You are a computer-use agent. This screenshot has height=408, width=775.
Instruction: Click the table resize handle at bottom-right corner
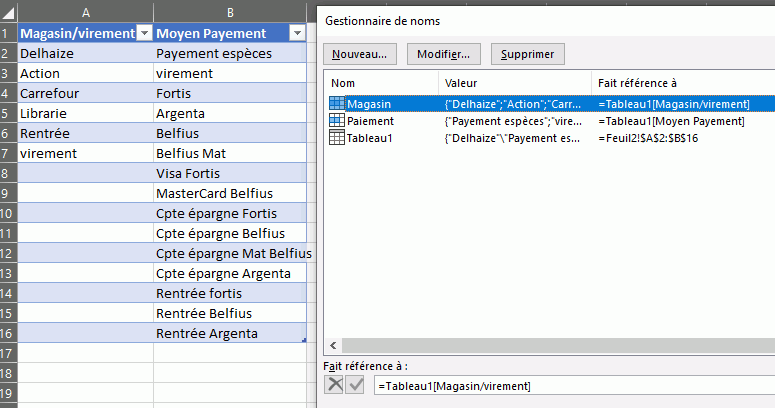pyautogui.click(x=303, y=341)
